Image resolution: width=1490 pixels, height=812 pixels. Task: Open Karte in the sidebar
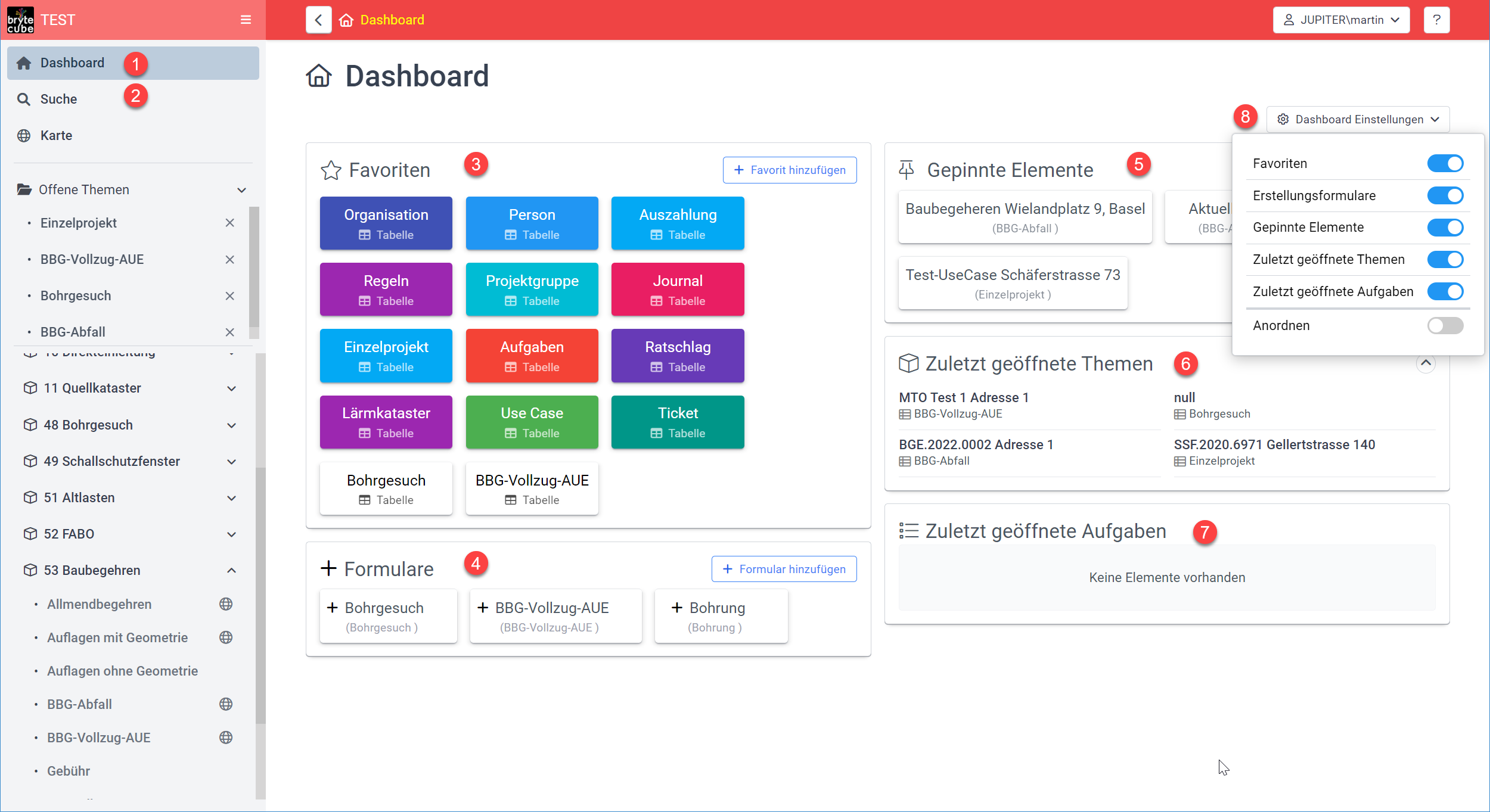pyautogui.click(x=133, y=136)
